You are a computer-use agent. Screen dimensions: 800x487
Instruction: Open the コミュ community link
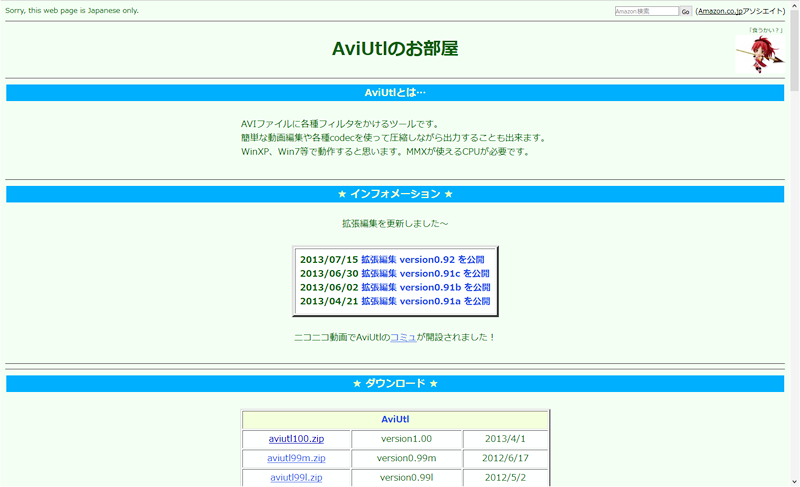point(403,337)
